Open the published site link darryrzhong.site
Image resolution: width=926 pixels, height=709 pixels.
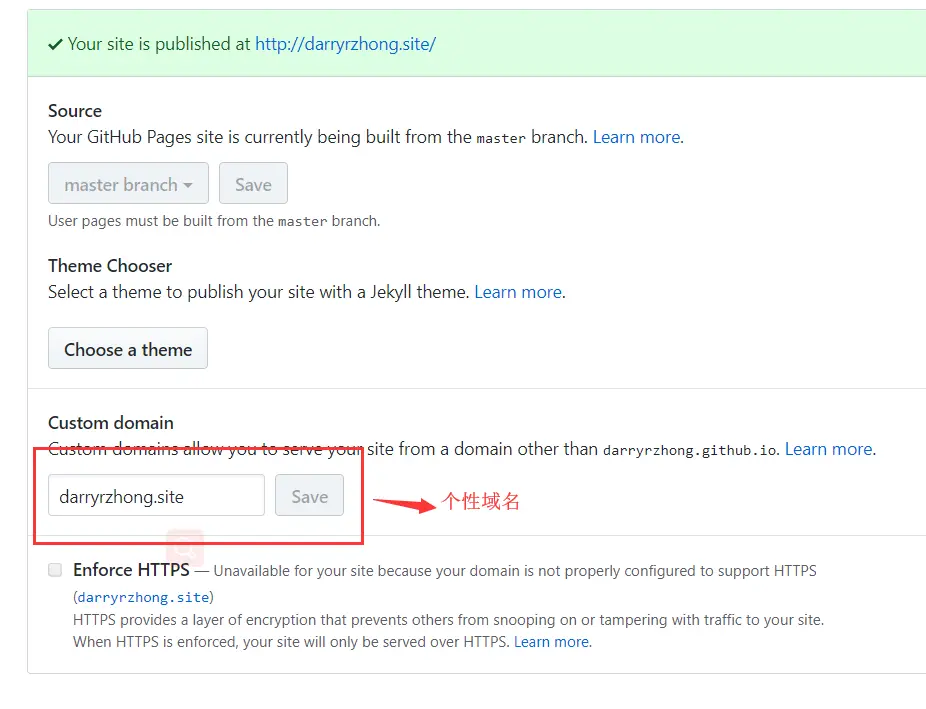pyautogui.click(x=345, y=44)
